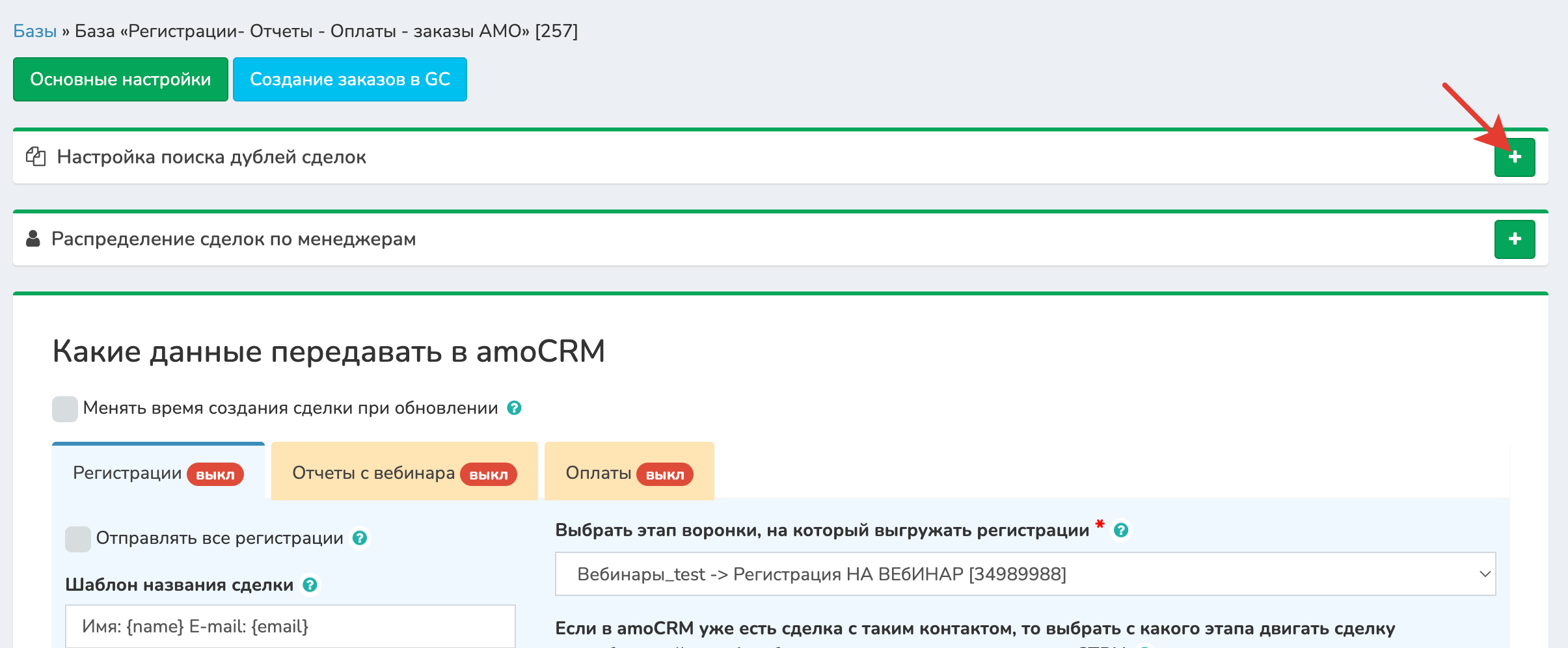Click help icon beside «Выбрать этап воронки» heading
This screenshot has width=1568, height=648.
coord(1120,530)
